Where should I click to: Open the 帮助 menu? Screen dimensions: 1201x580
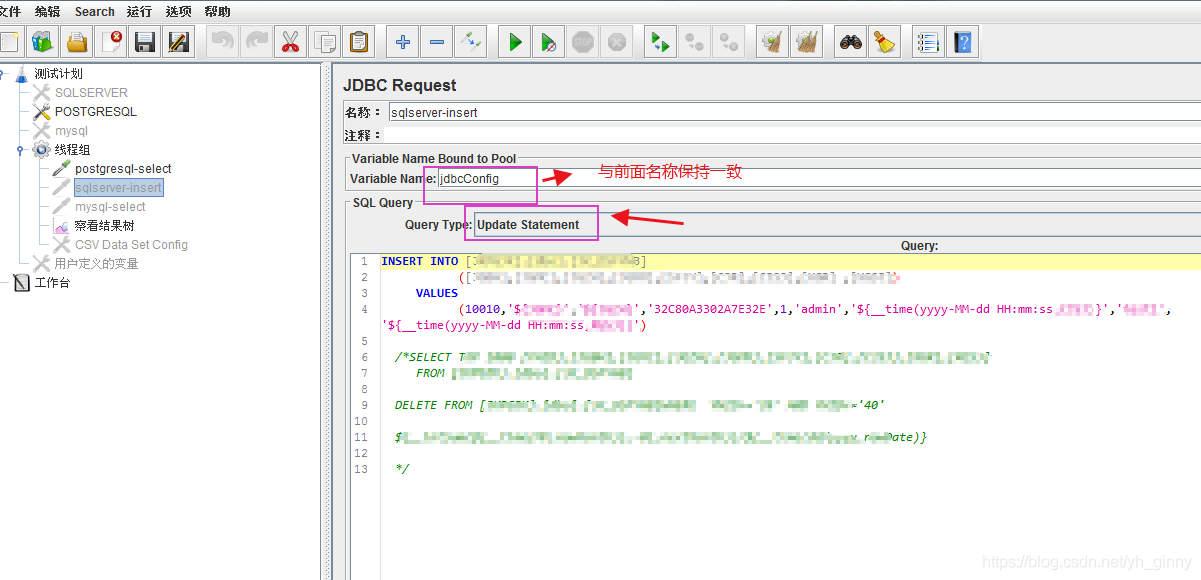click(x=217, y=11)
